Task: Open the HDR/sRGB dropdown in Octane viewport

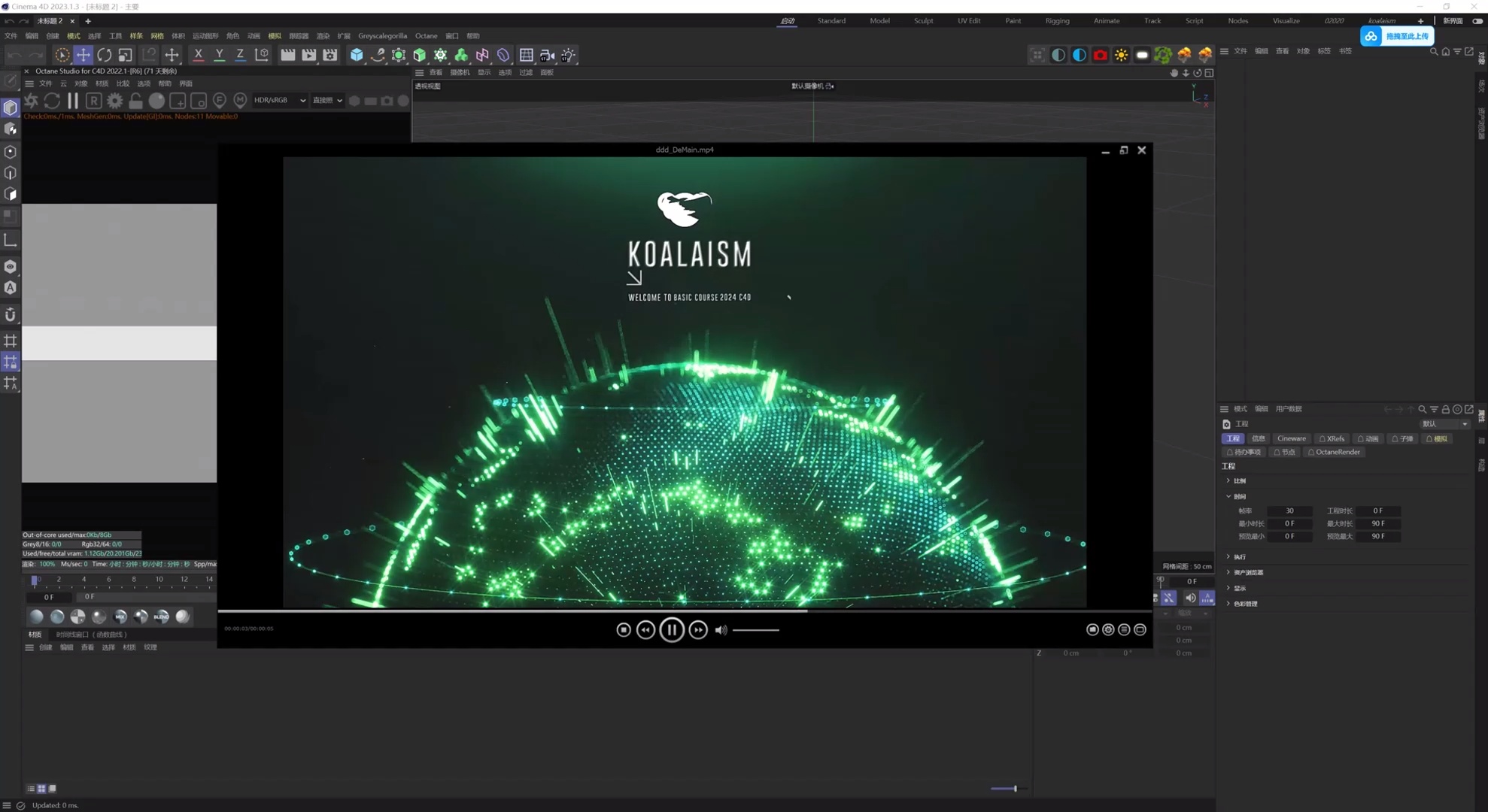Action: [279, 100]
